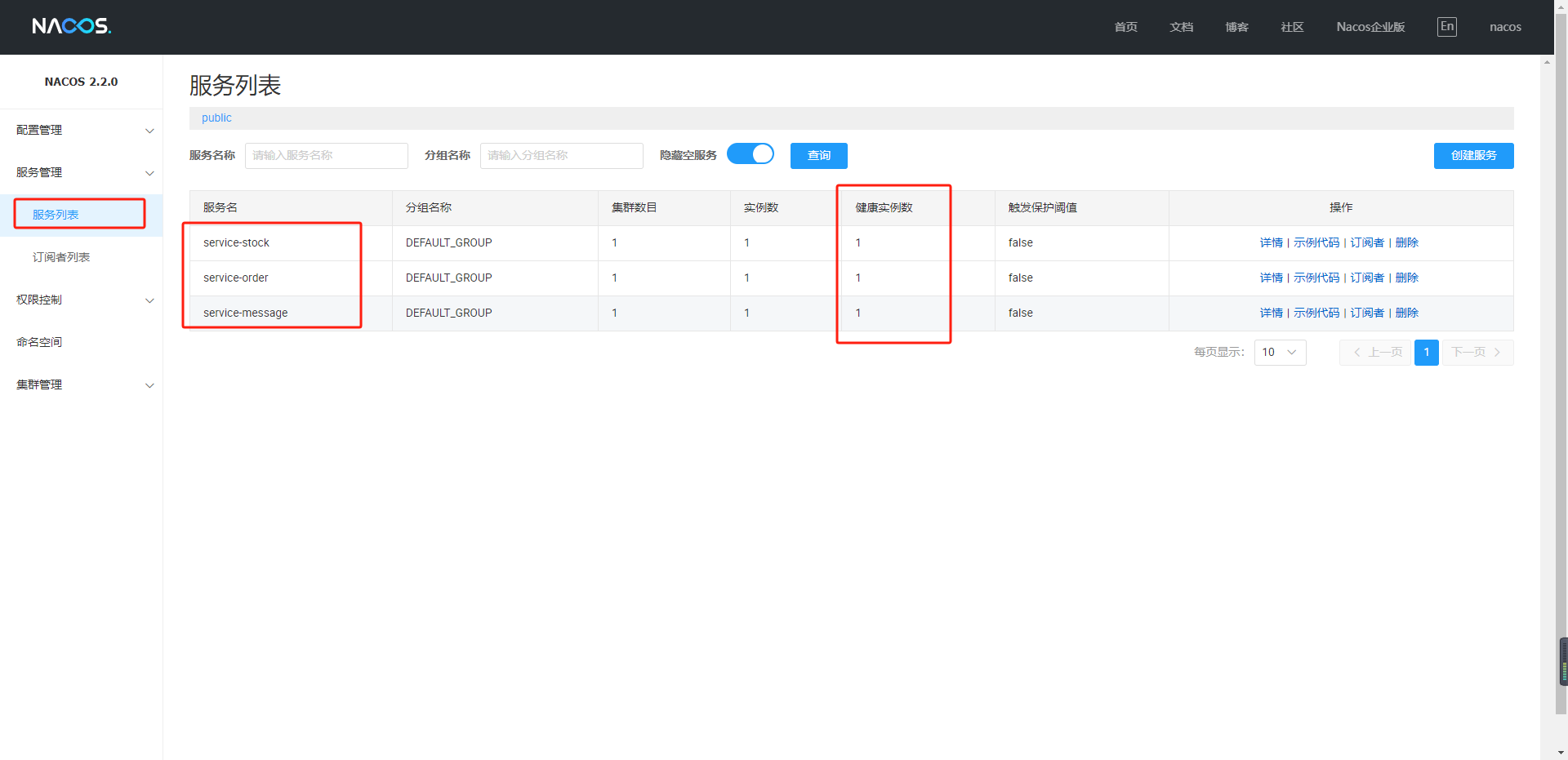
Task: Expand the 集群管理 menu chevron
Action: click(149, 385)
